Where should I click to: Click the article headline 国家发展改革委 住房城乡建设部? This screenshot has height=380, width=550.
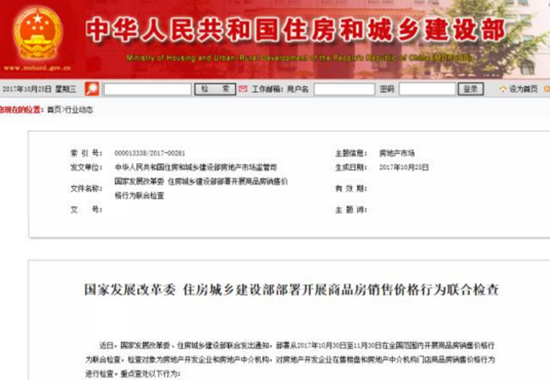291,290
